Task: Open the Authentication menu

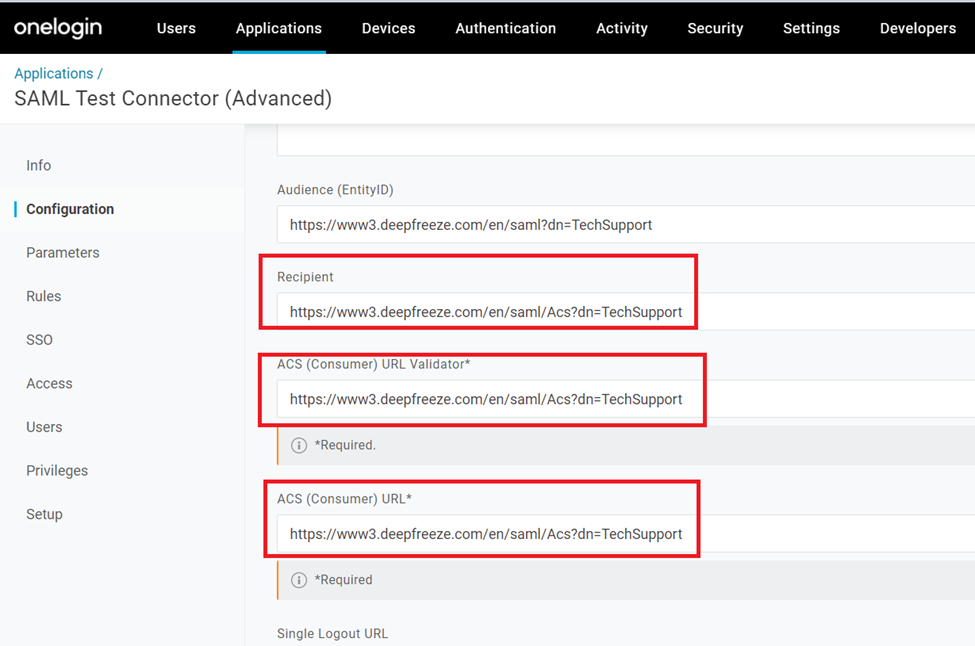Action: point(505,28)
